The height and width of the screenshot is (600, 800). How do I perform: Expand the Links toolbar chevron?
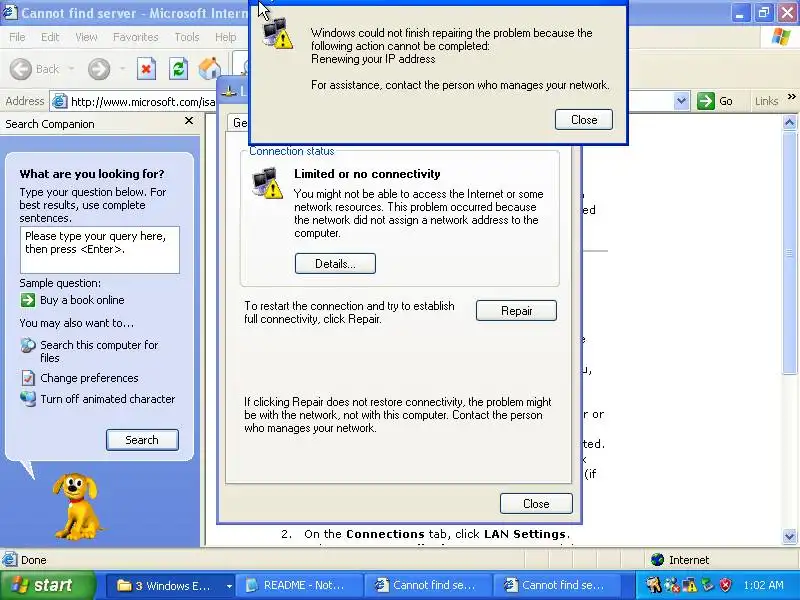[x=791, y=96]
